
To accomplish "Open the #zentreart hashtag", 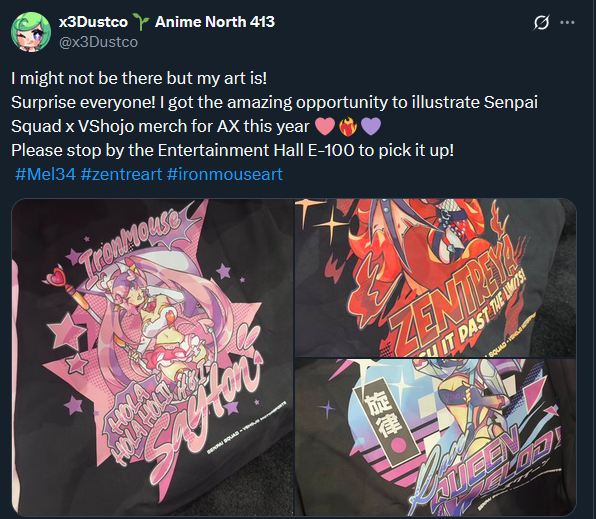I will point(121,175).
